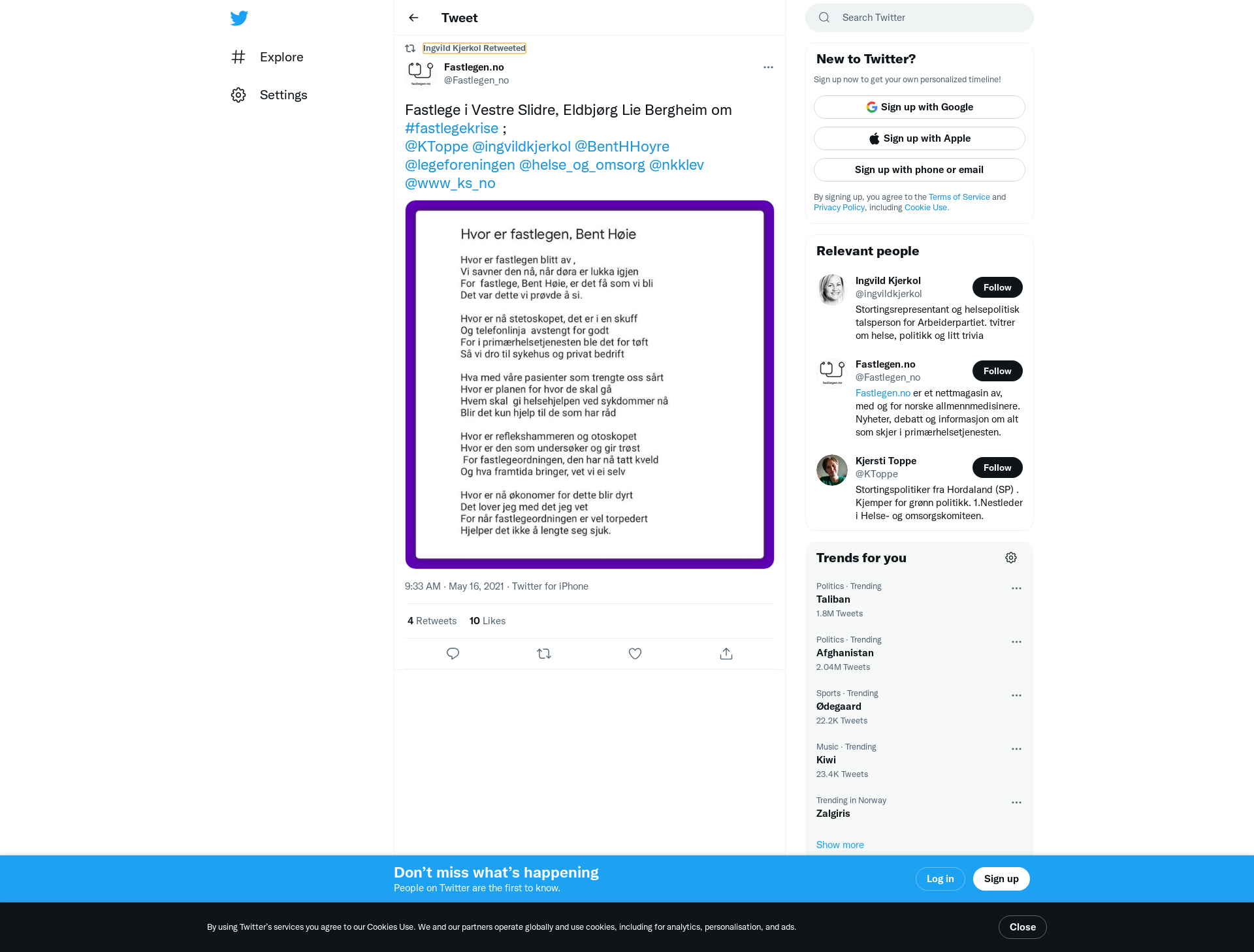This screenshot has height=952, width=1254.
Task: Reply to the tweet via comment icon
Action: pos(453,654)
